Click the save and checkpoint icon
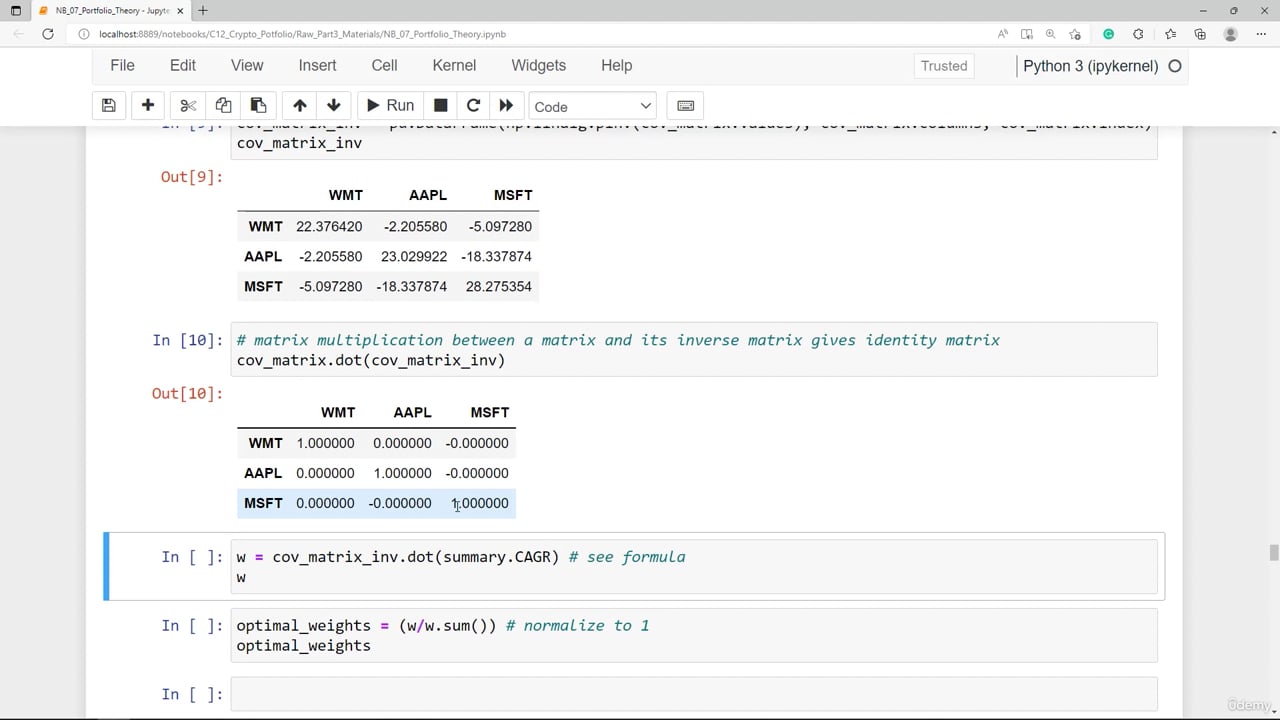1280x720 pixels. pos(109,106)
